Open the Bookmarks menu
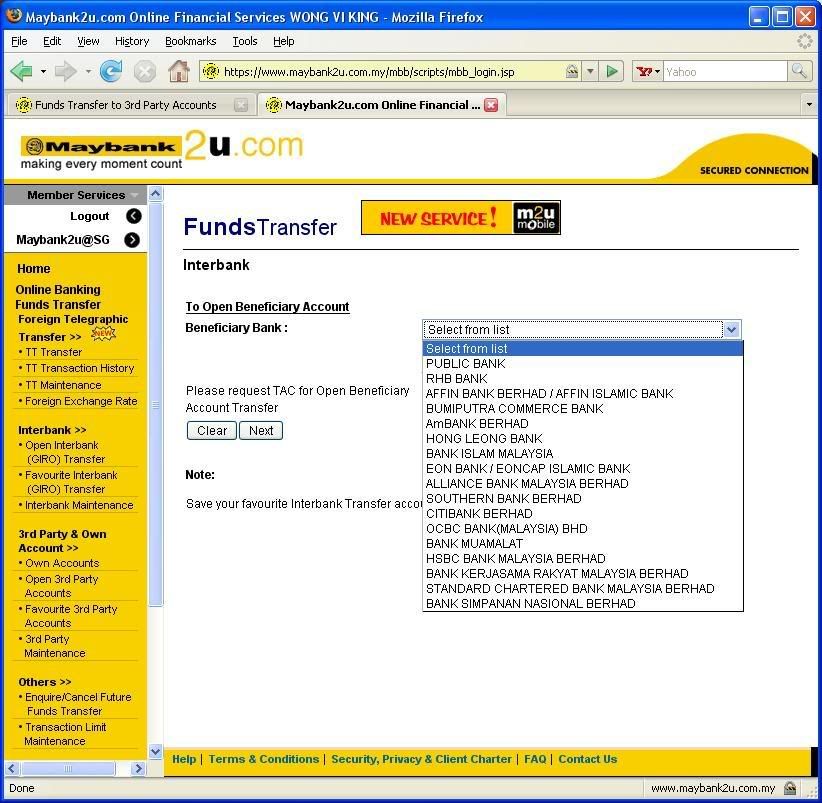822x803 pixels. point(191,41)
